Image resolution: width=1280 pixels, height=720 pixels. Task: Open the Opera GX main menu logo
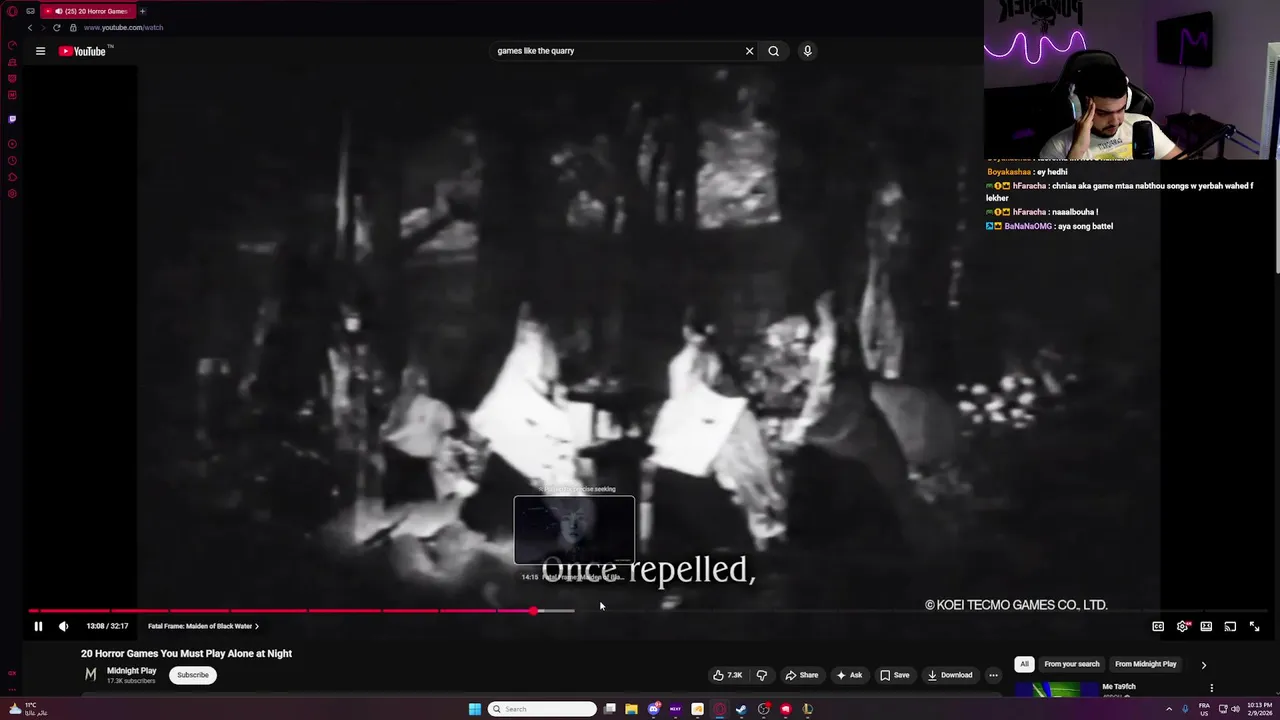[x=12, y=11]
